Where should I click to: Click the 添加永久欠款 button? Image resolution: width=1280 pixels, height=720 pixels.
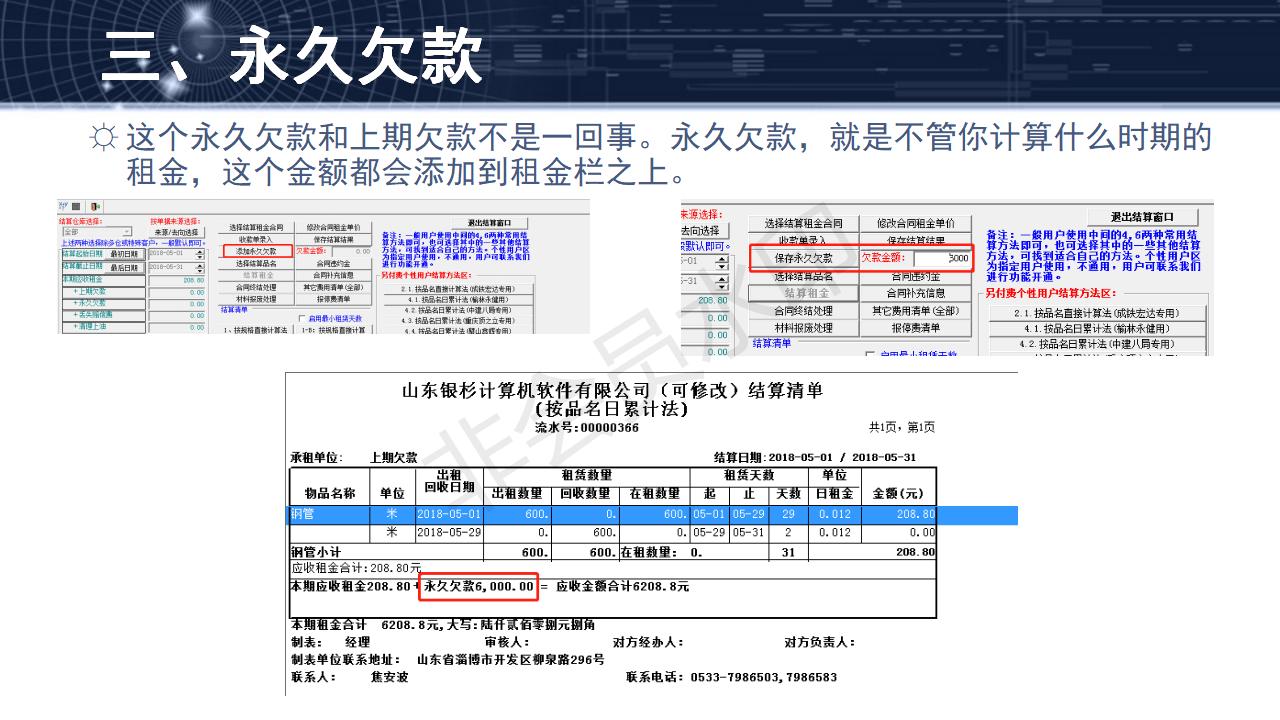click(256, 250)
